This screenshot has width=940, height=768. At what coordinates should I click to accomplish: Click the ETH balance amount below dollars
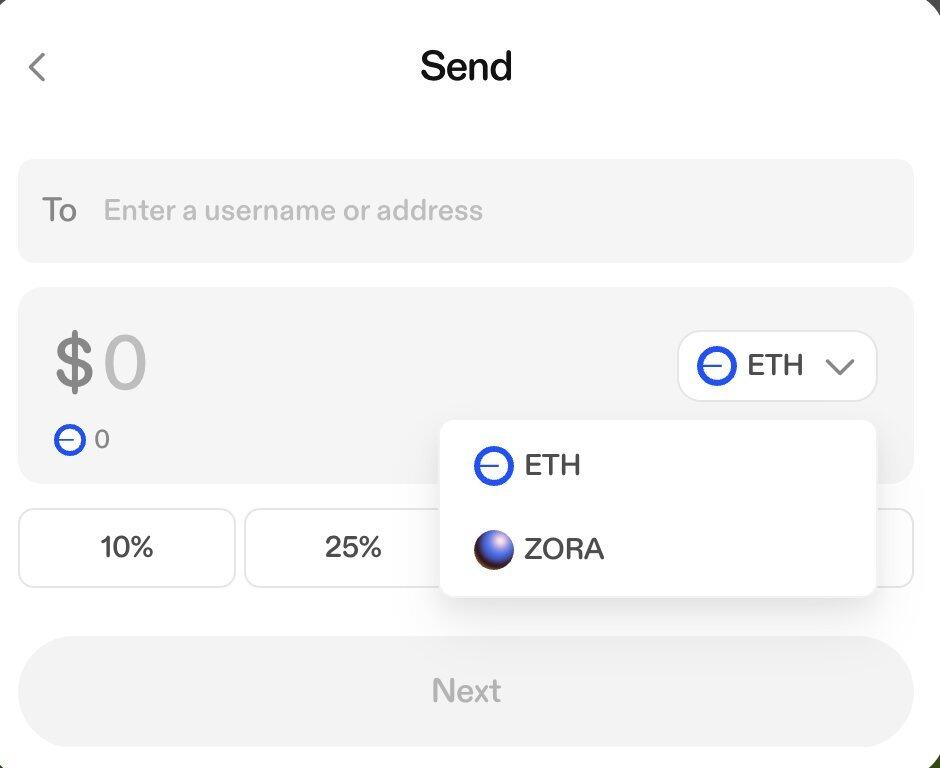point(102,439)
